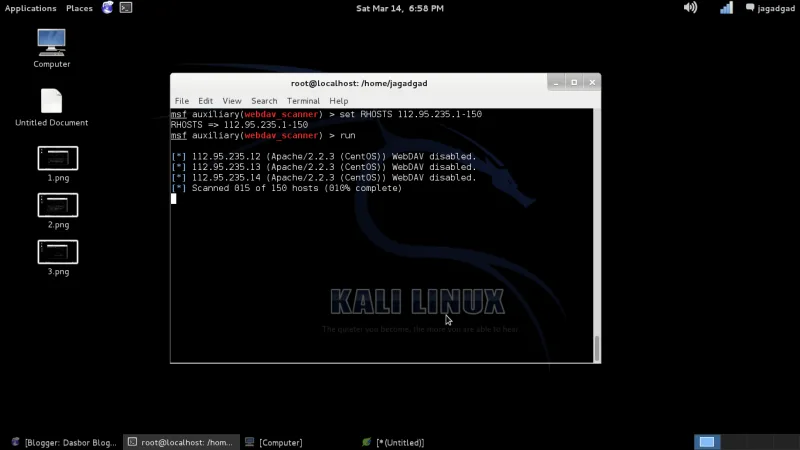800x450 pixels.
Task: Launch the Iceweasel browser from top panel
Action: click(107, 8)
